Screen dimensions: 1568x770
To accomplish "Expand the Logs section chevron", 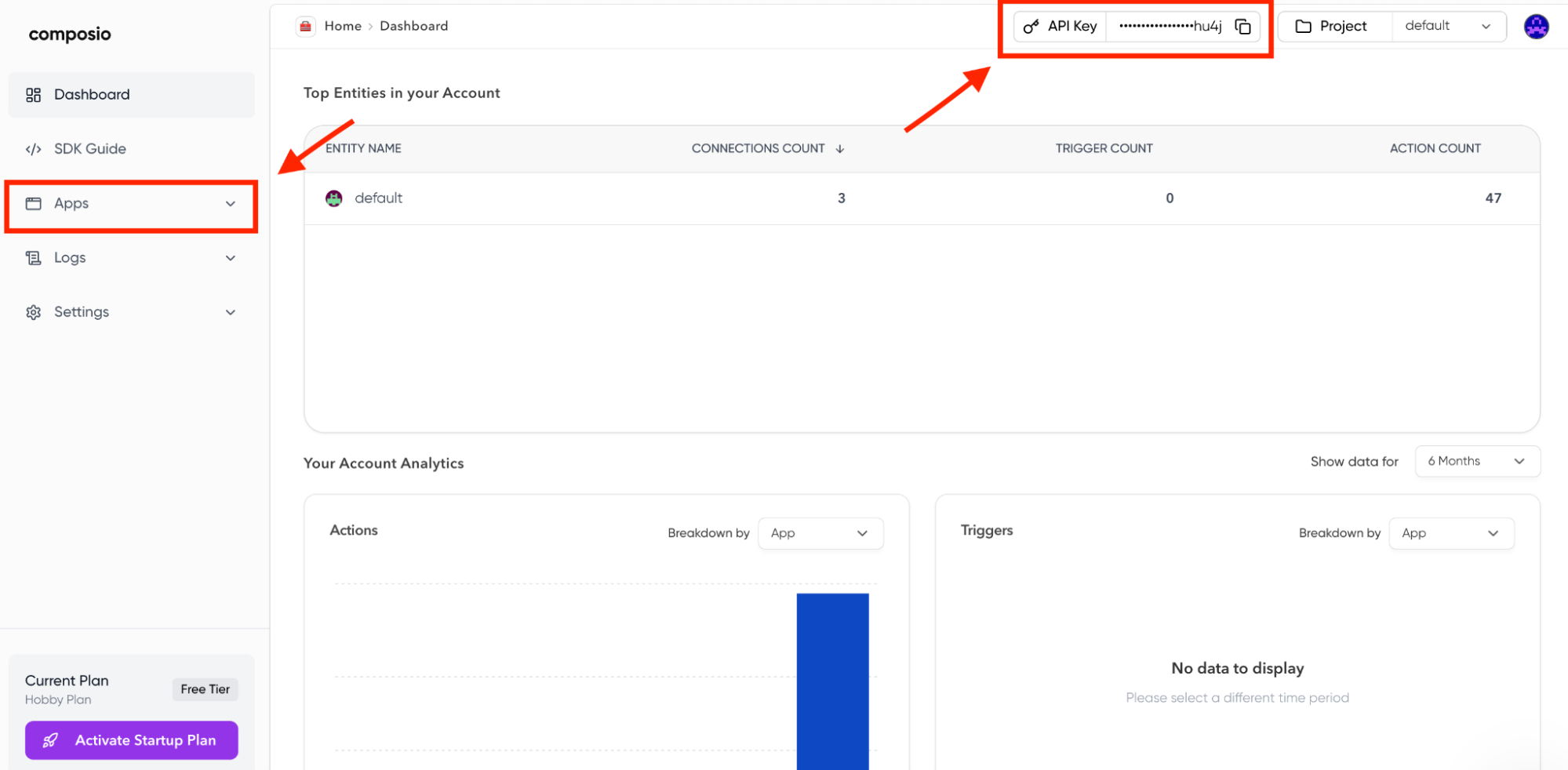I will pos(230,257).
